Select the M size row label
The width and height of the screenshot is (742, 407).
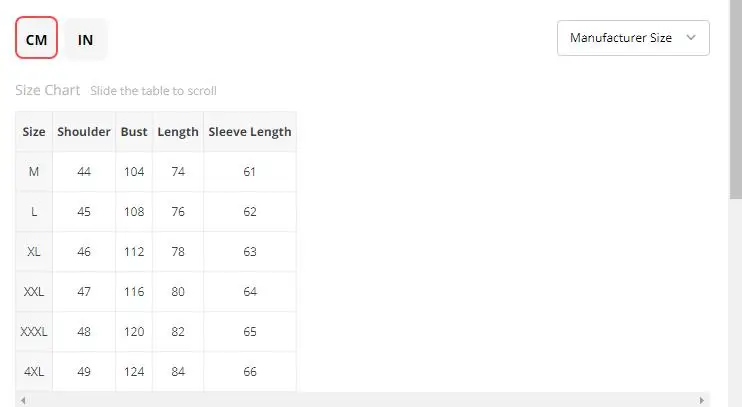click(34, 172)
